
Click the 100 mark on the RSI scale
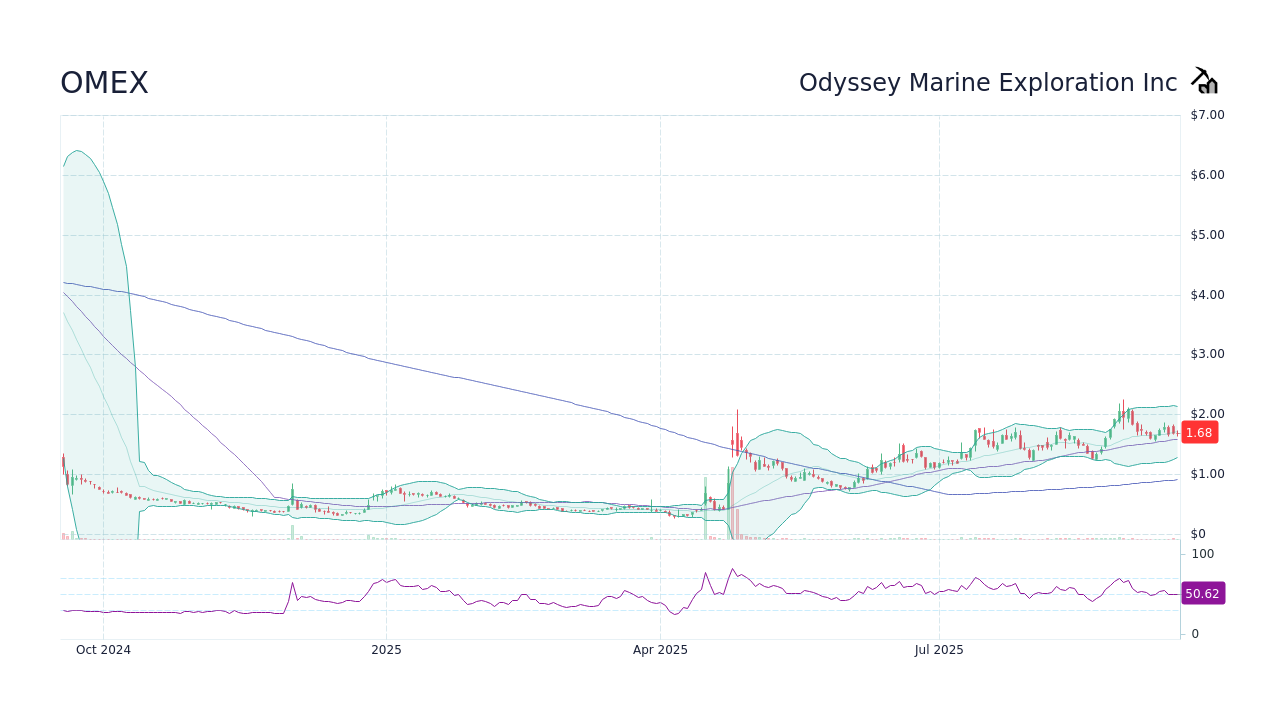1202,554
